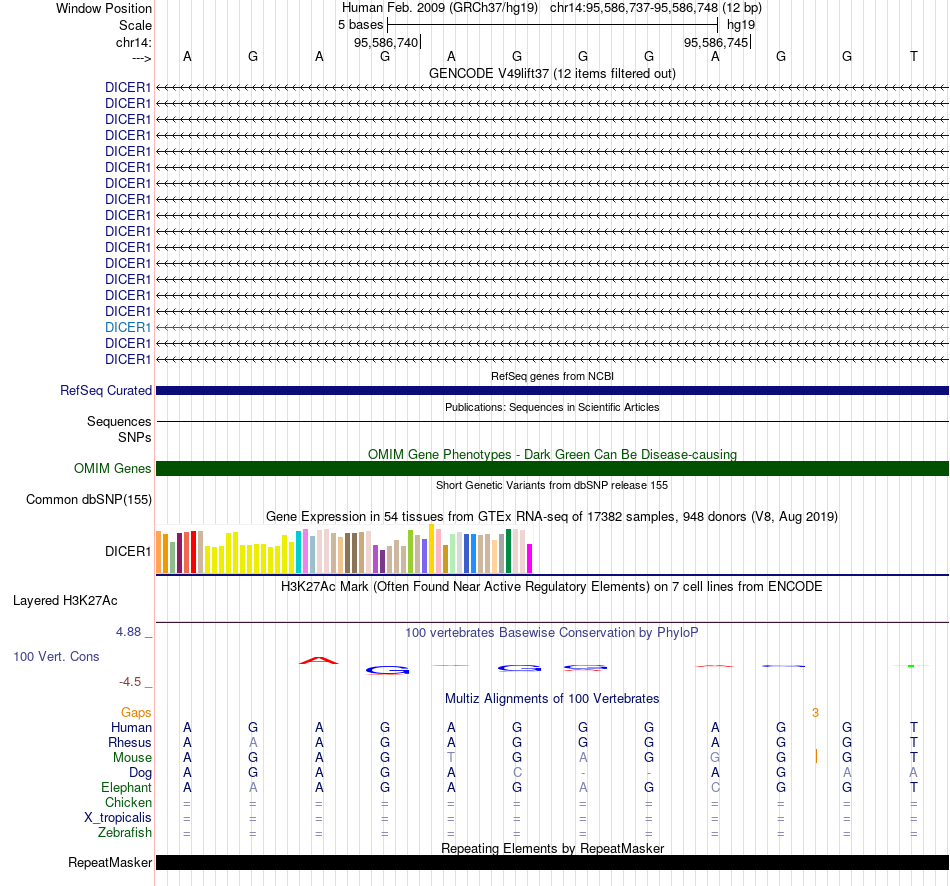This screenshot has height=886, width=950.
Task: Click the Mouse species label
Action: click(x=132, y=758)
